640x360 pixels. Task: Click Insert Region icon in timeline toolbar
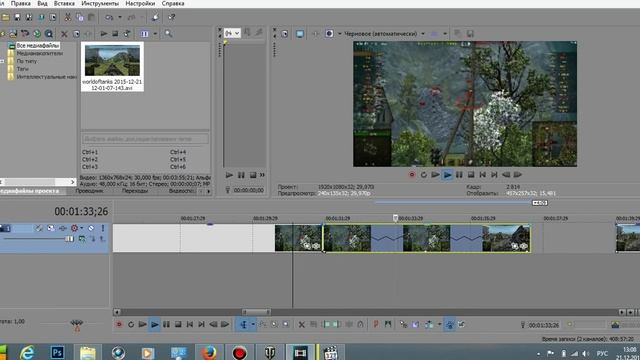pos(388,324)
